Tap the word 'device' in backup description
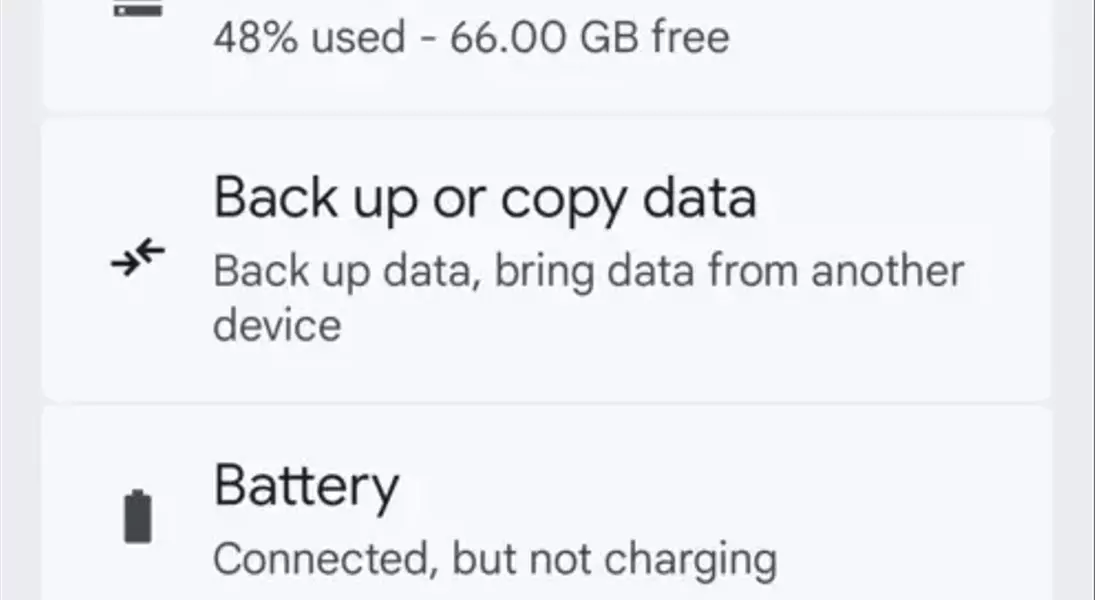 click(277, 326)
